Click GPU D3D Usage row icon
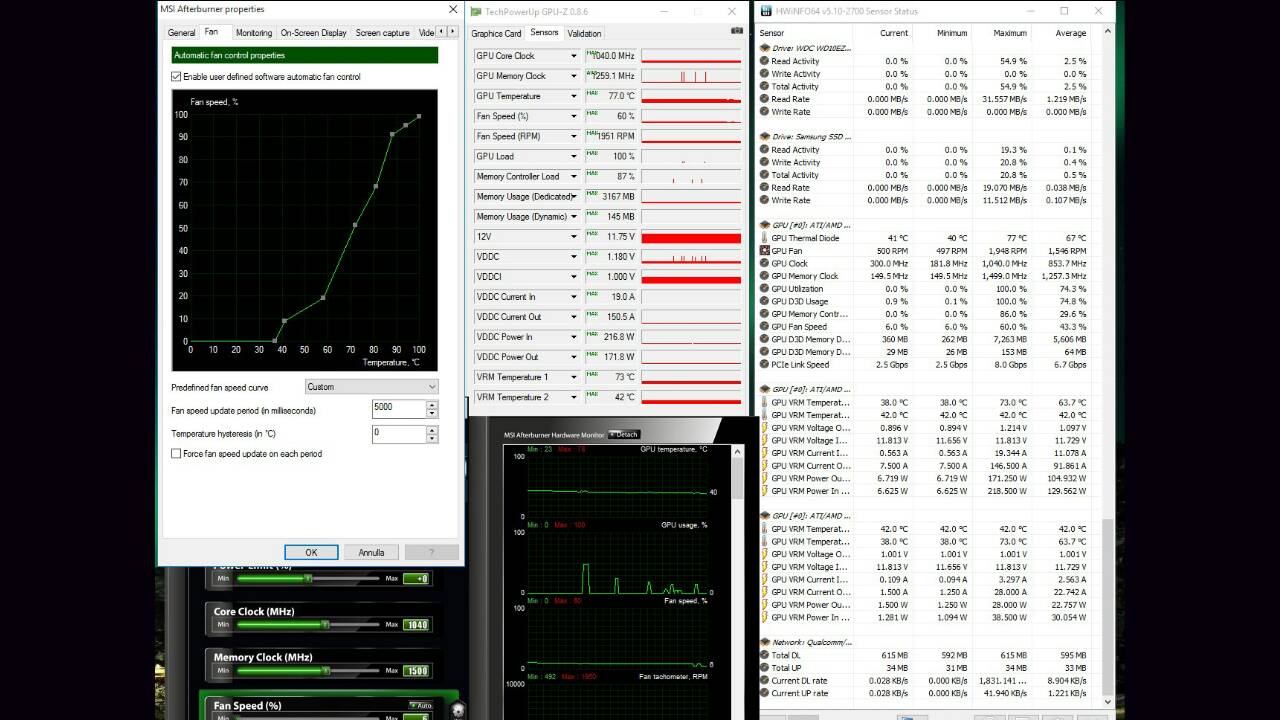The image size is (1280, 720). pos(765,301)
